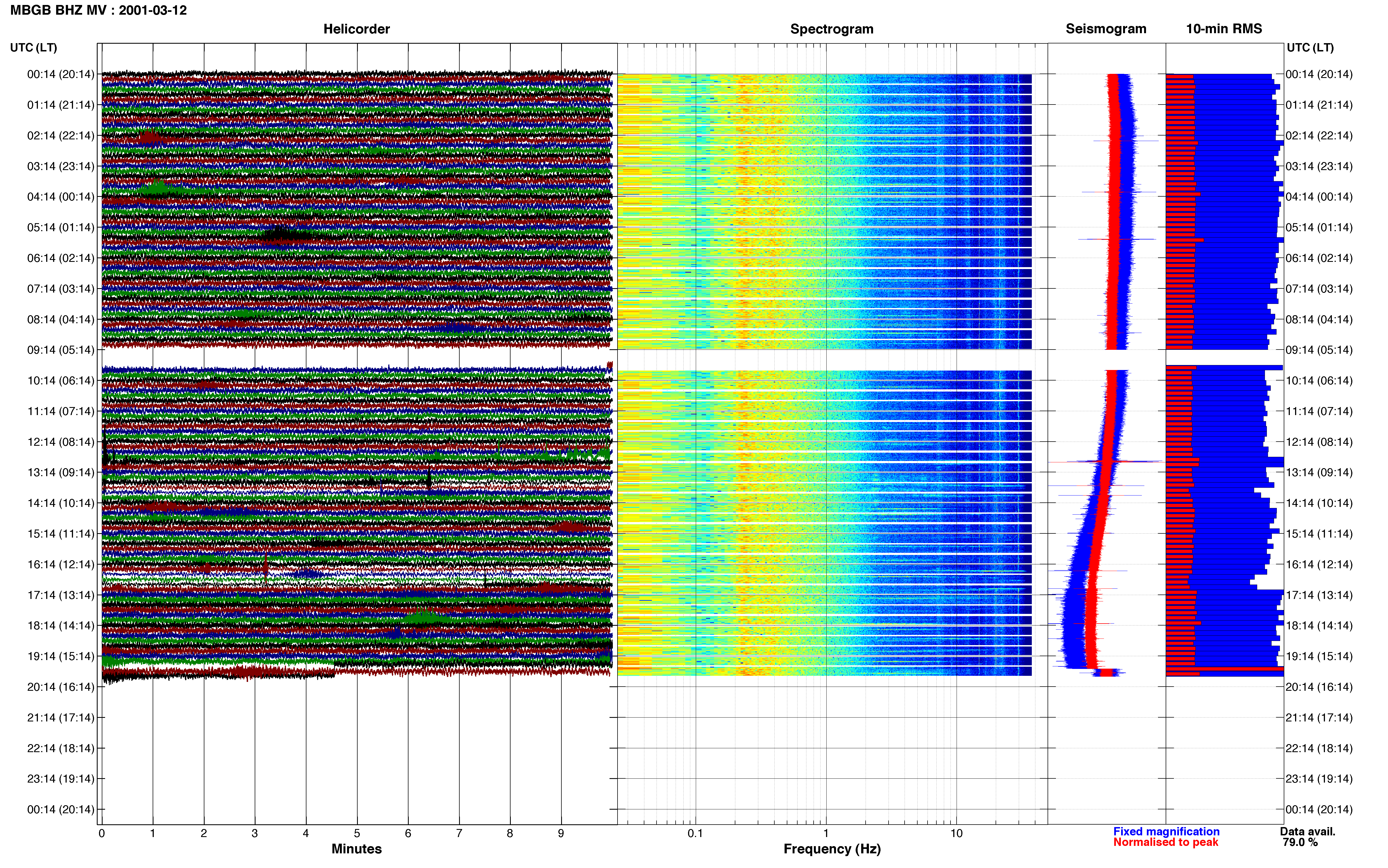Click right time label 09:14 (05:14)

(1319, 350)
